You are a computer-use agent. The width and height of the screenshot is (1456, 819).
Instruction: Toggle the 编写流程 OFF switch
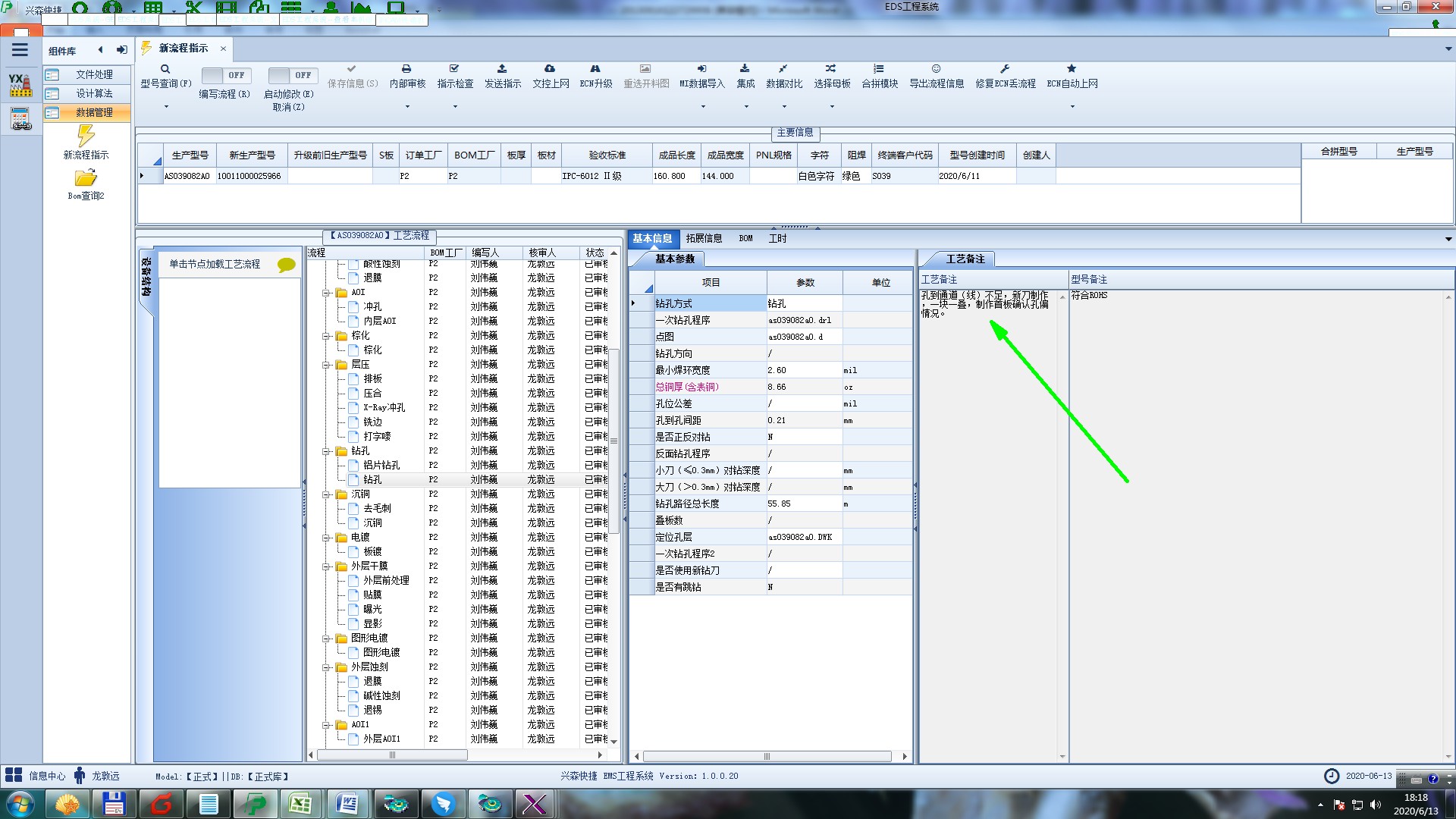coord(224,75)
